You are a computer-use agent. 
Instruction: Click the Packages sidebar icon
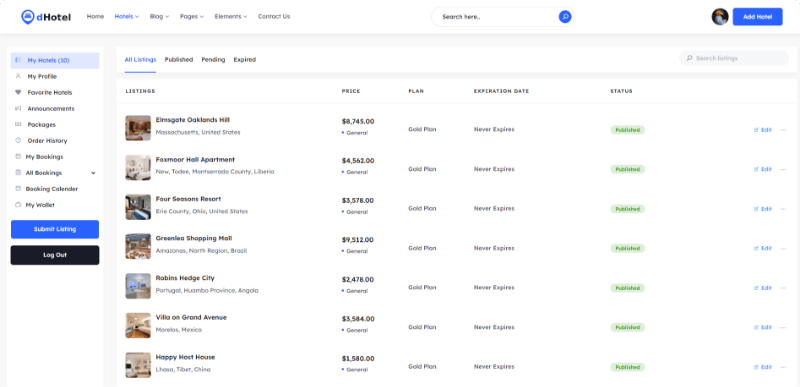click(x=18, y=124)
